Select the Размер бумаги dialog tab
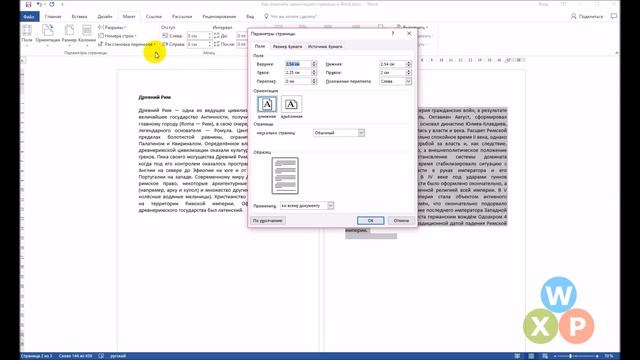640x360 pixels. [287, 47]
